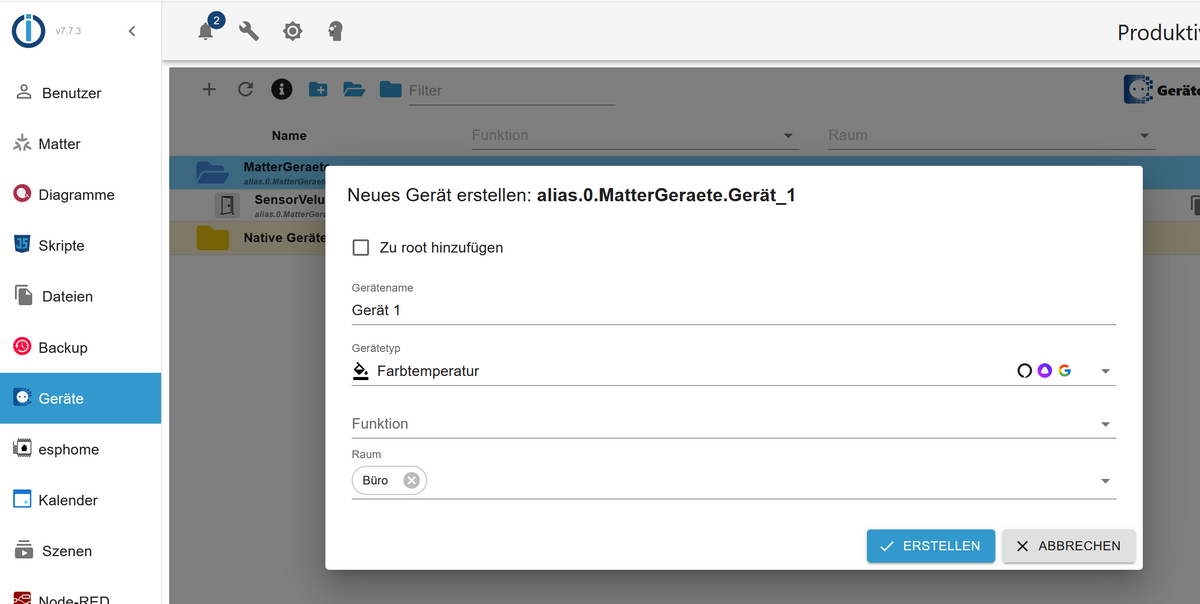Open the wrench system settings icon
The width and height of the screenshot is (1200, 604).
pyautogui.click(x=249, y=31)
